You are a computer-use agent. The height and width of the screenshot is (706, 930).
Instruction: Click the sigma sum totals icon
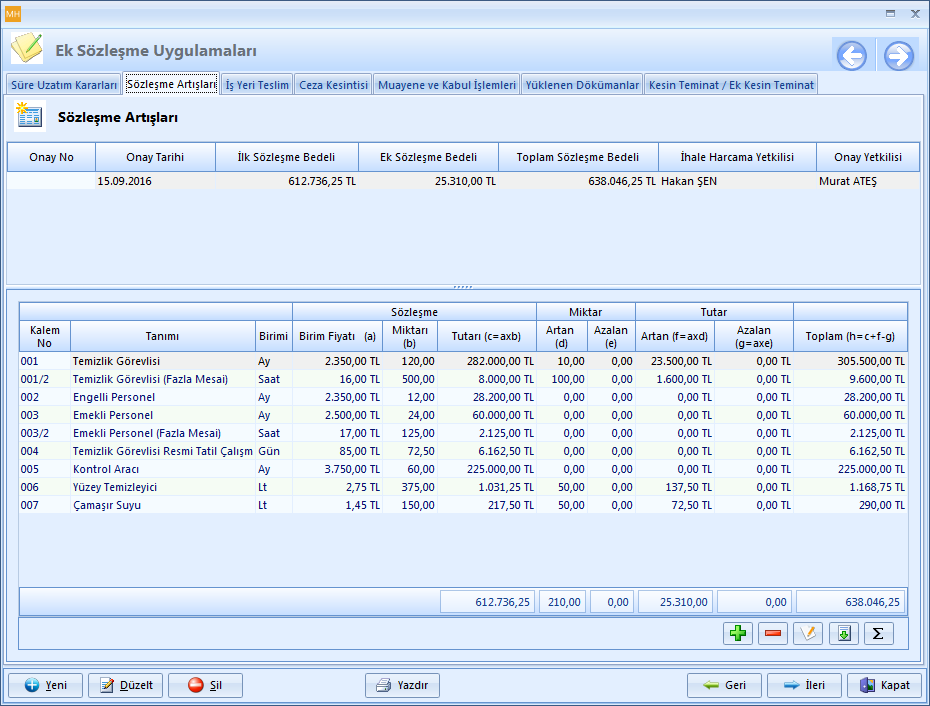(x=878, y=633)
